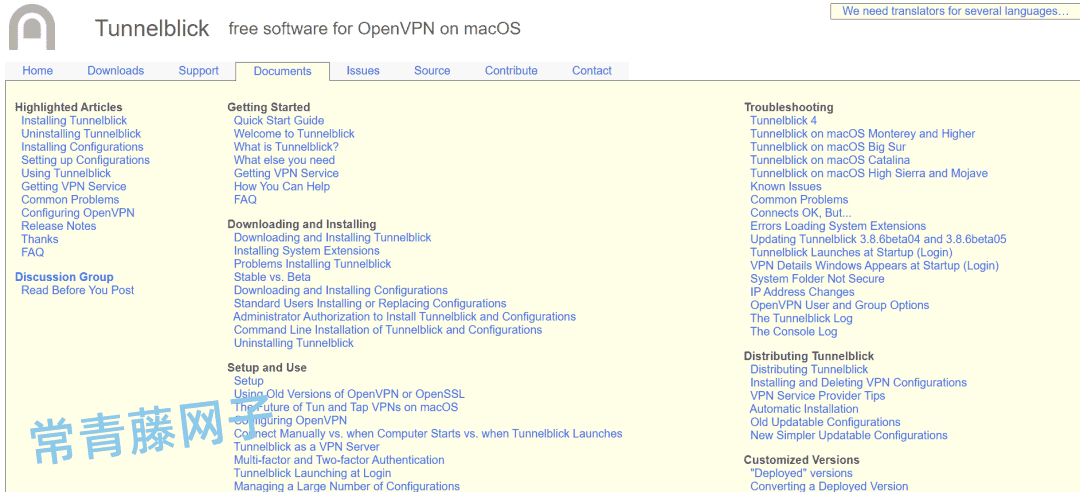This screenshot has height=492, width=1080.
Task: Click the translators needed notice banner
Action: 954,11
